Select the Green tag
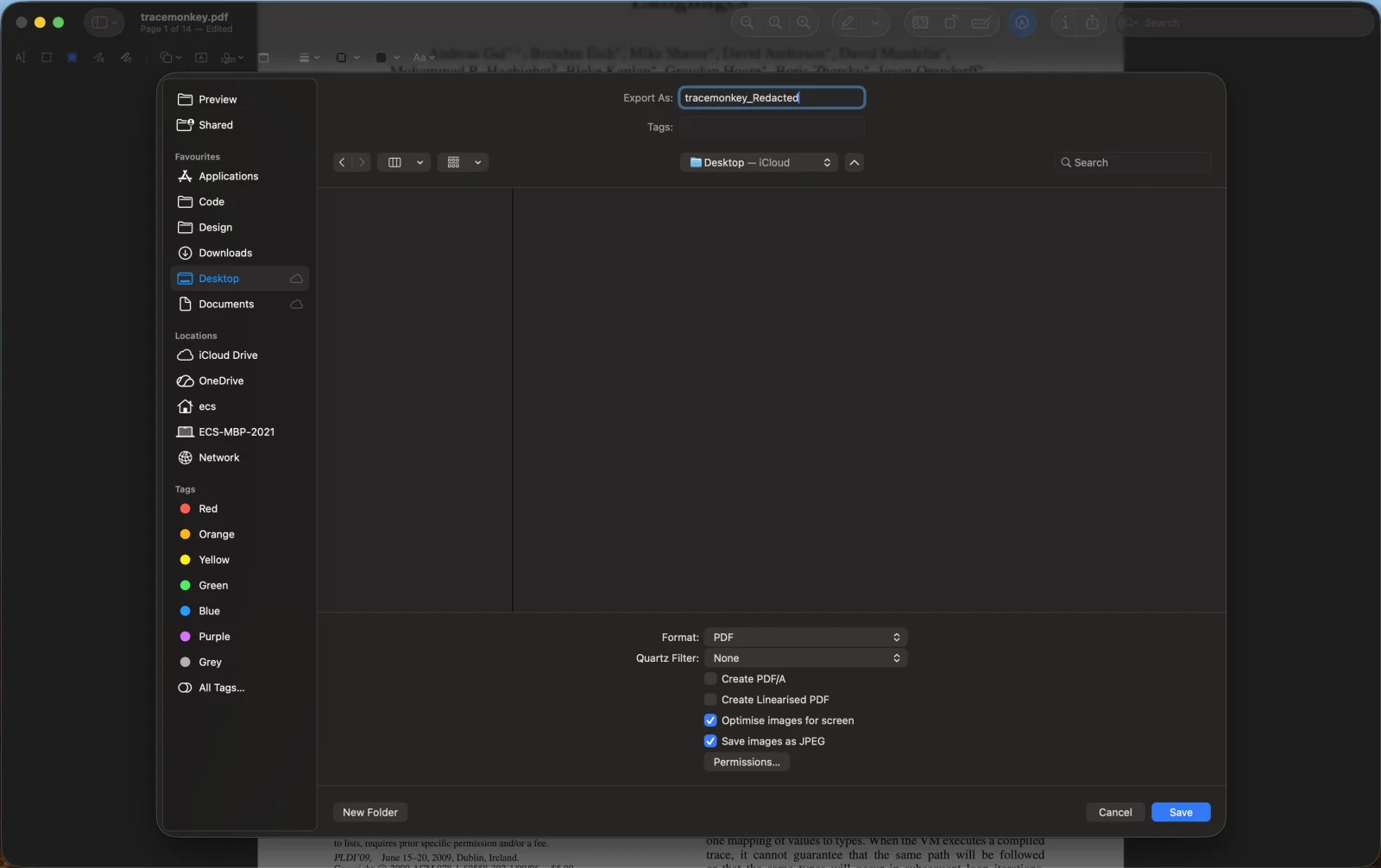Viewport: 1381px width, 868px height. (239, 586)
